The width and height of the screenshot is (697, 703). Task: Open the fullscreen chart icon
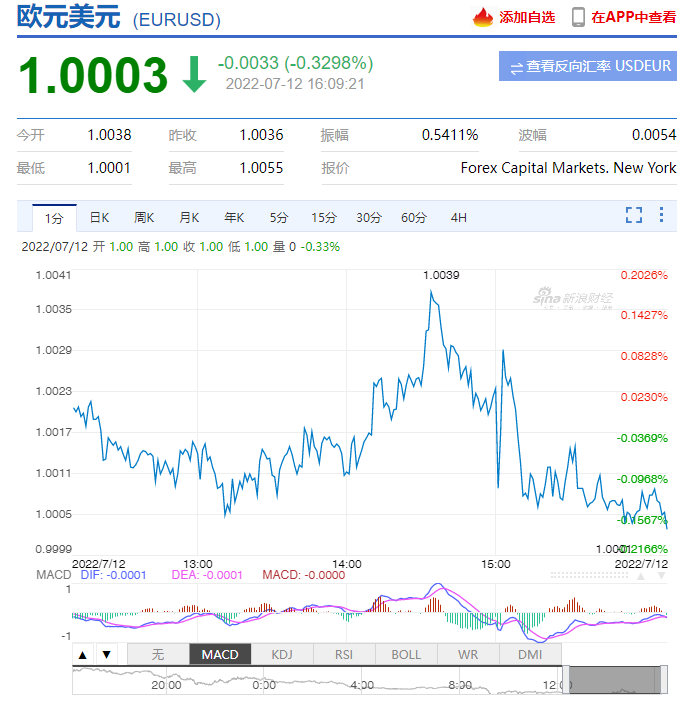pyautogui.click(x=633, y=215)
